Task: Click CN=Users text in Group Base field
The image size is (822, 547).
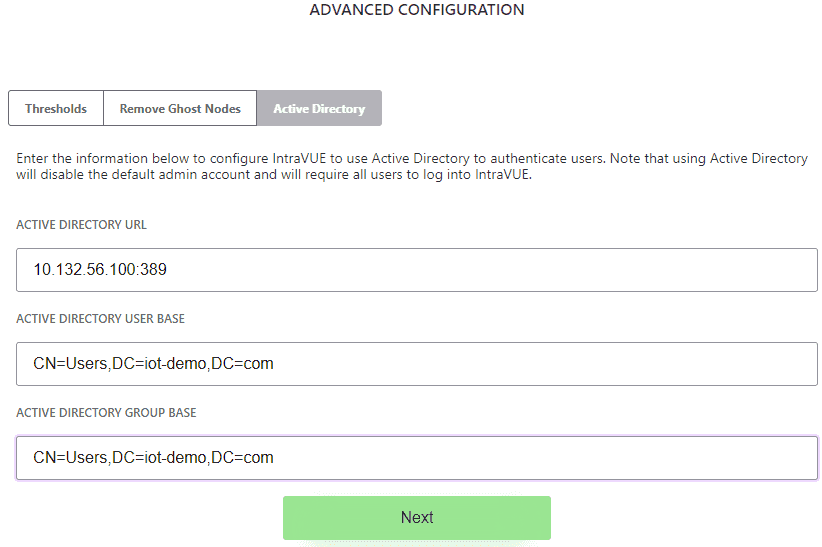Action: [70, 457]
